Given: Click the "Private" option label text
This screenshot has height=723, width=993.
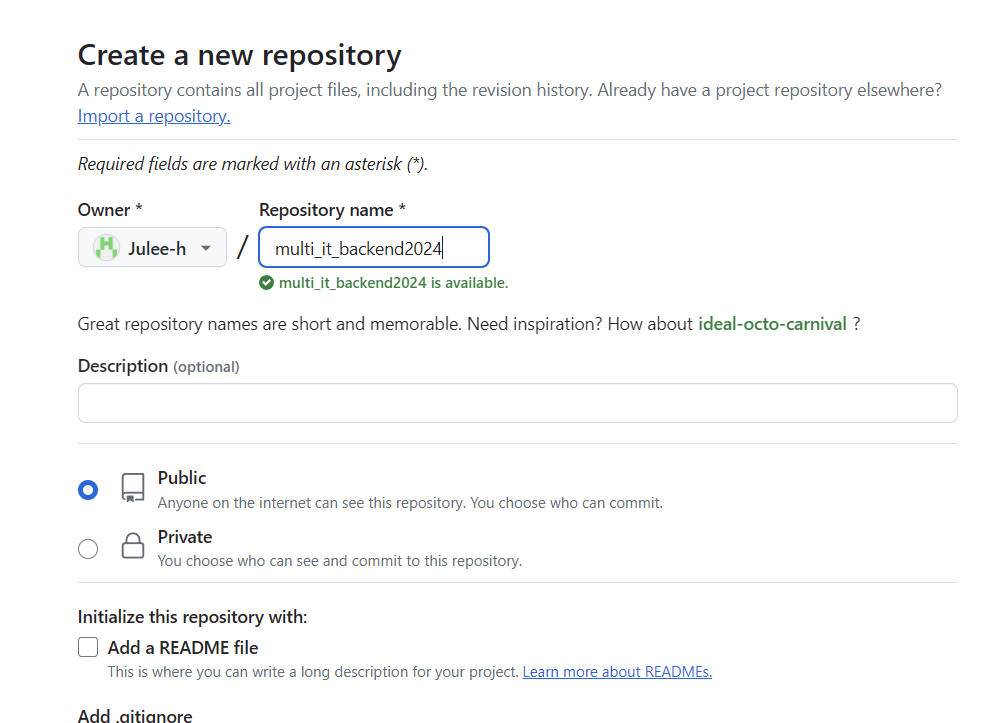Looking at the screenshot, I should [185, 537].
